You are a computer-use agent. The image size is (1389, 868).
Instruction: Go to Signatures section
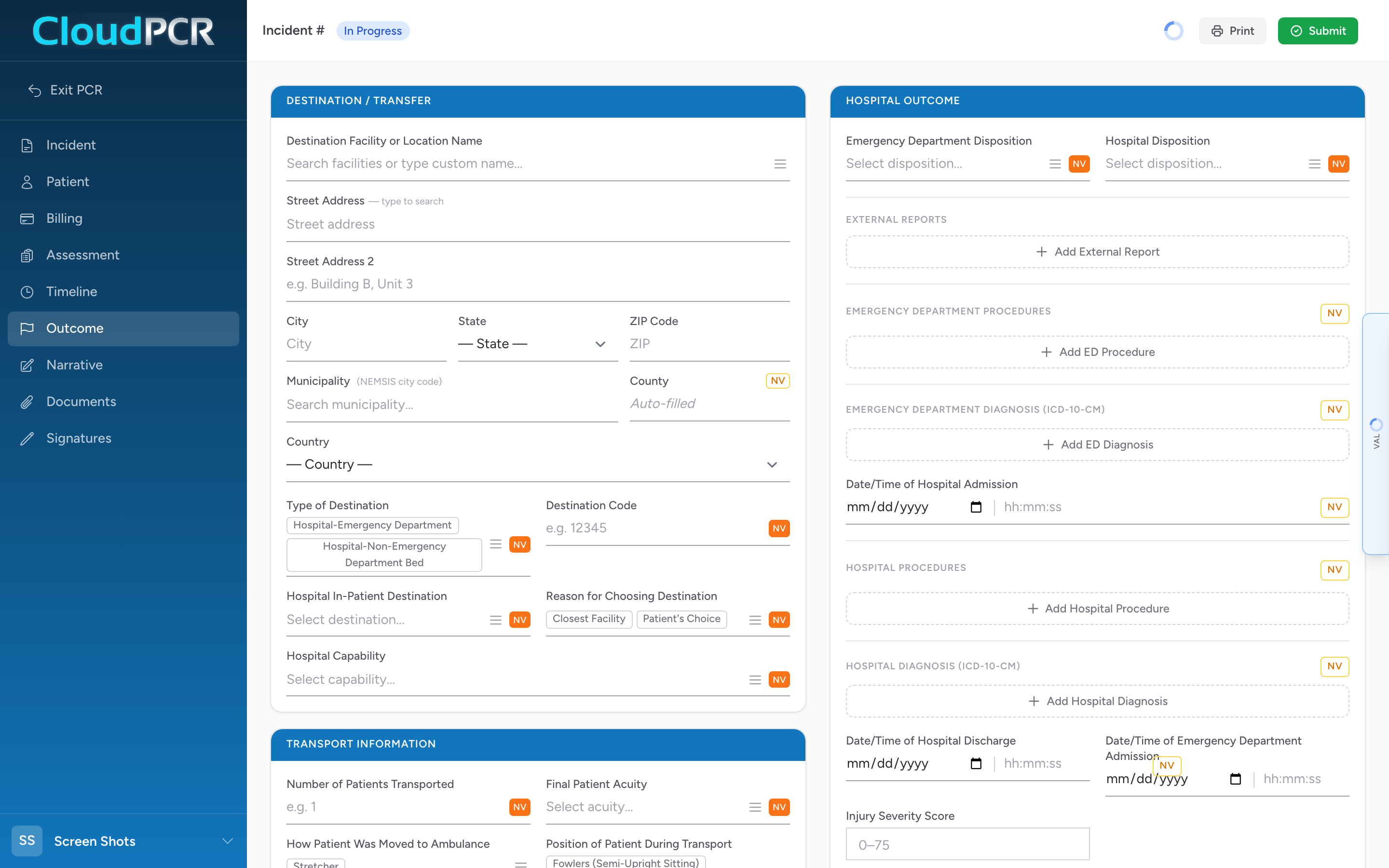click(123, 439)
